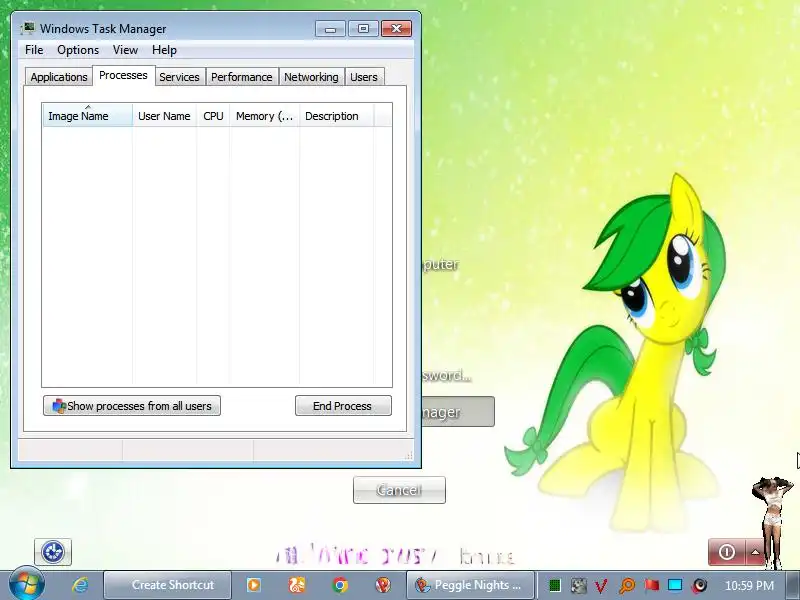Click the gray picture tray icon
The width and height of the screenshot is (800, 600).
click(578, 585)
